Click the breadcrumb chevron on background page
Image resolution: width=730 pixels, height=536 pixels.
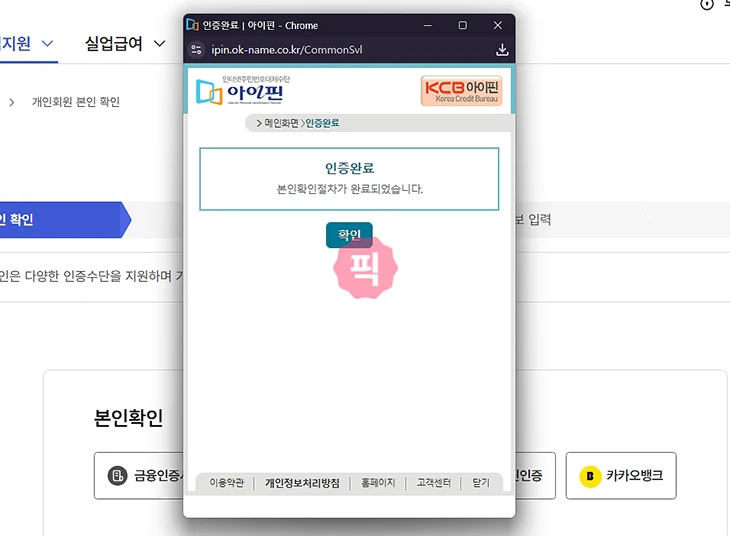tap(12, 102)
